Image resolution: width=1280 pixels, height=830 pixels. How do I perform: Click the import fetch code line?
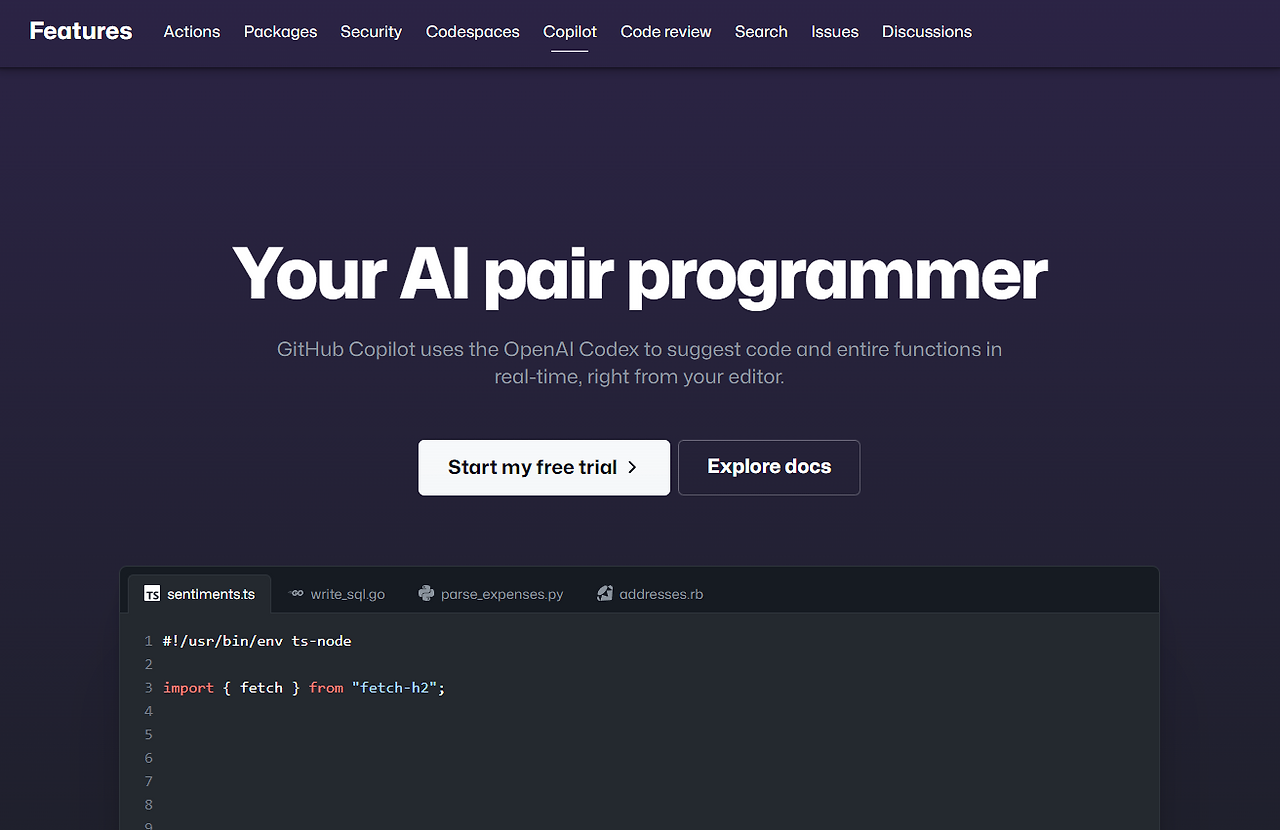click(304, 688)
